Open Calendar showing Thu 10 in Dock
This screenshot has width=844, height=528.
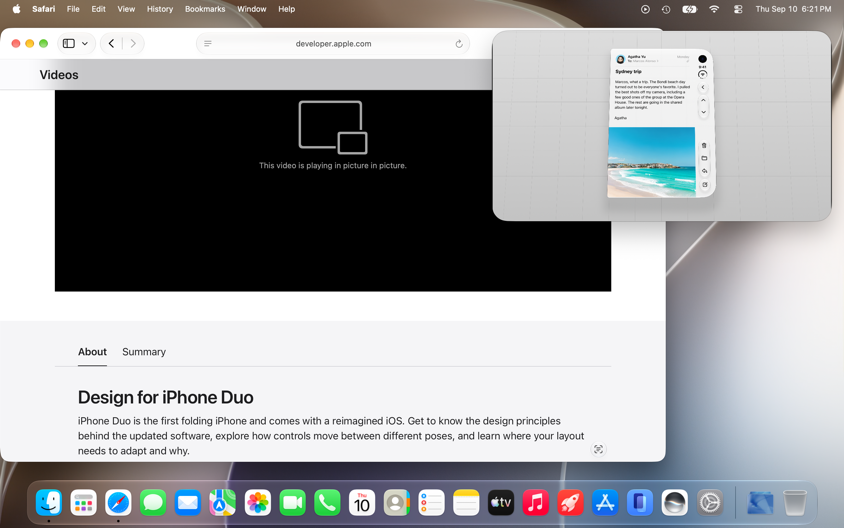pyautogui.click(x=362, y=503)
